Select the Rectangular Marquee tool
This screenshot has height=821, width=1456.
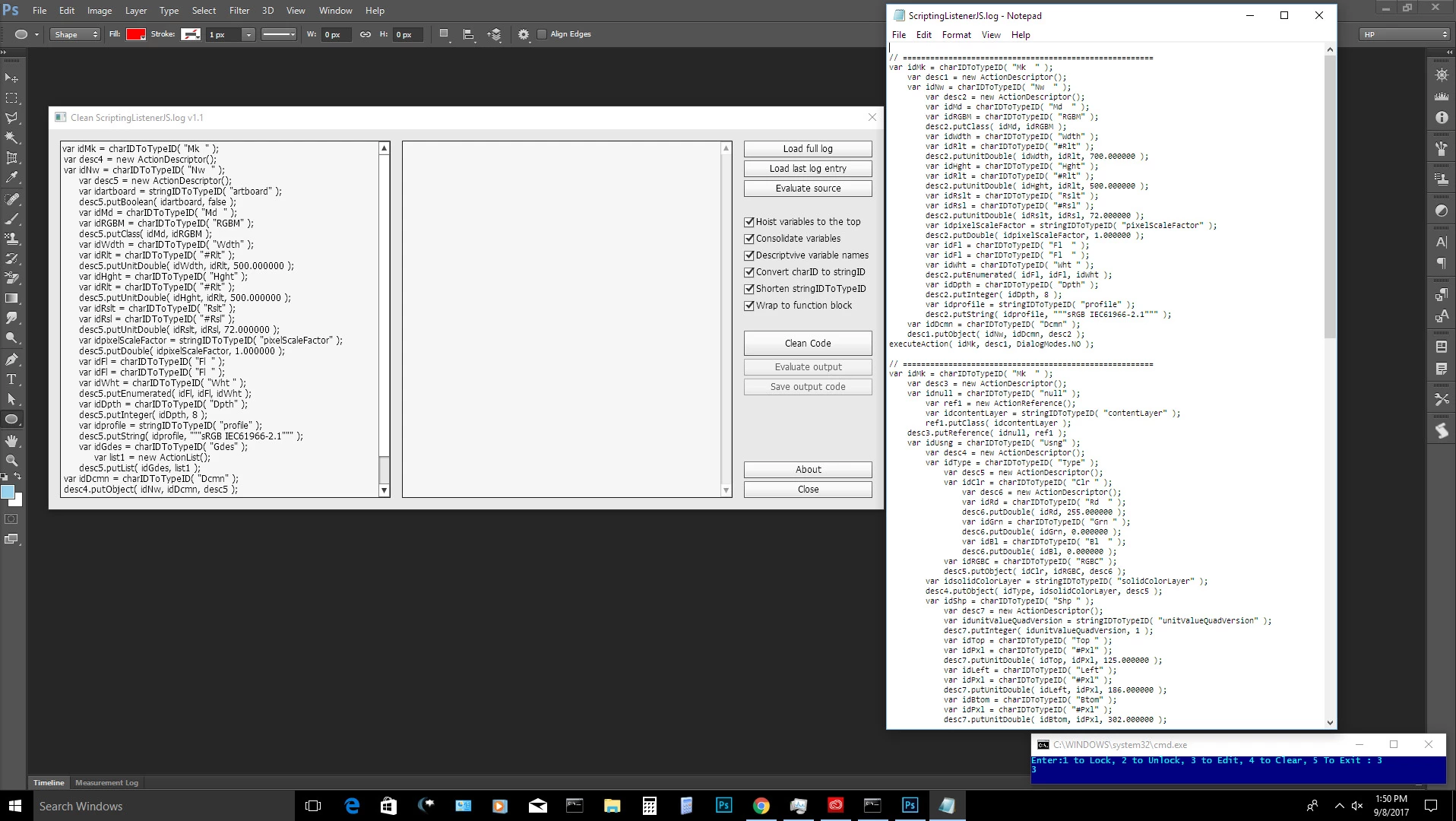coord(11,98)
